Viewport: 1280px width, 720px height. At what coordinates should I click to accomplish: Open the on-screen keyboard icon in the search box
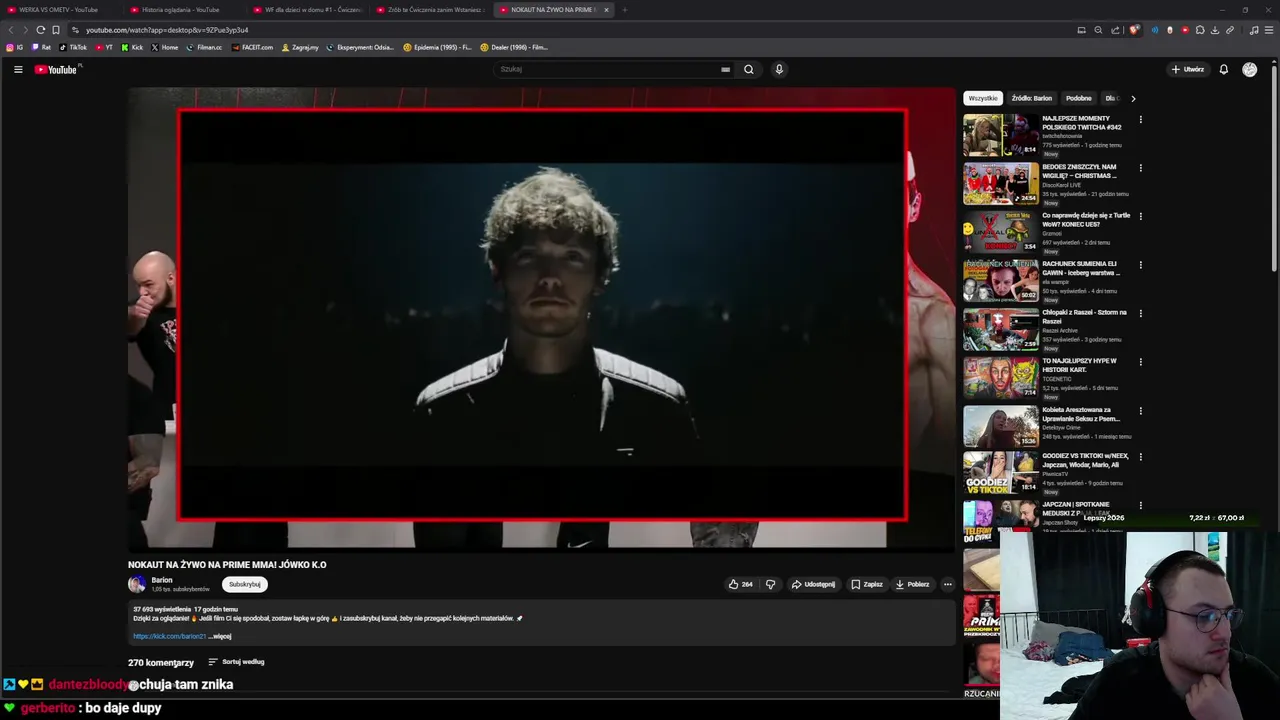[x=725, y=69]
